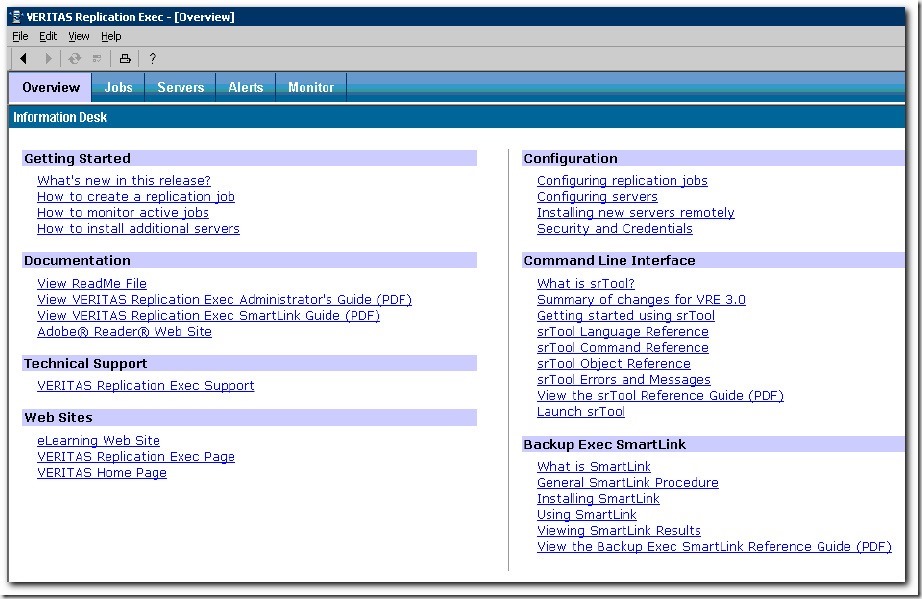
Task: Click the Documentation section heading
Action: click(78, 260)
